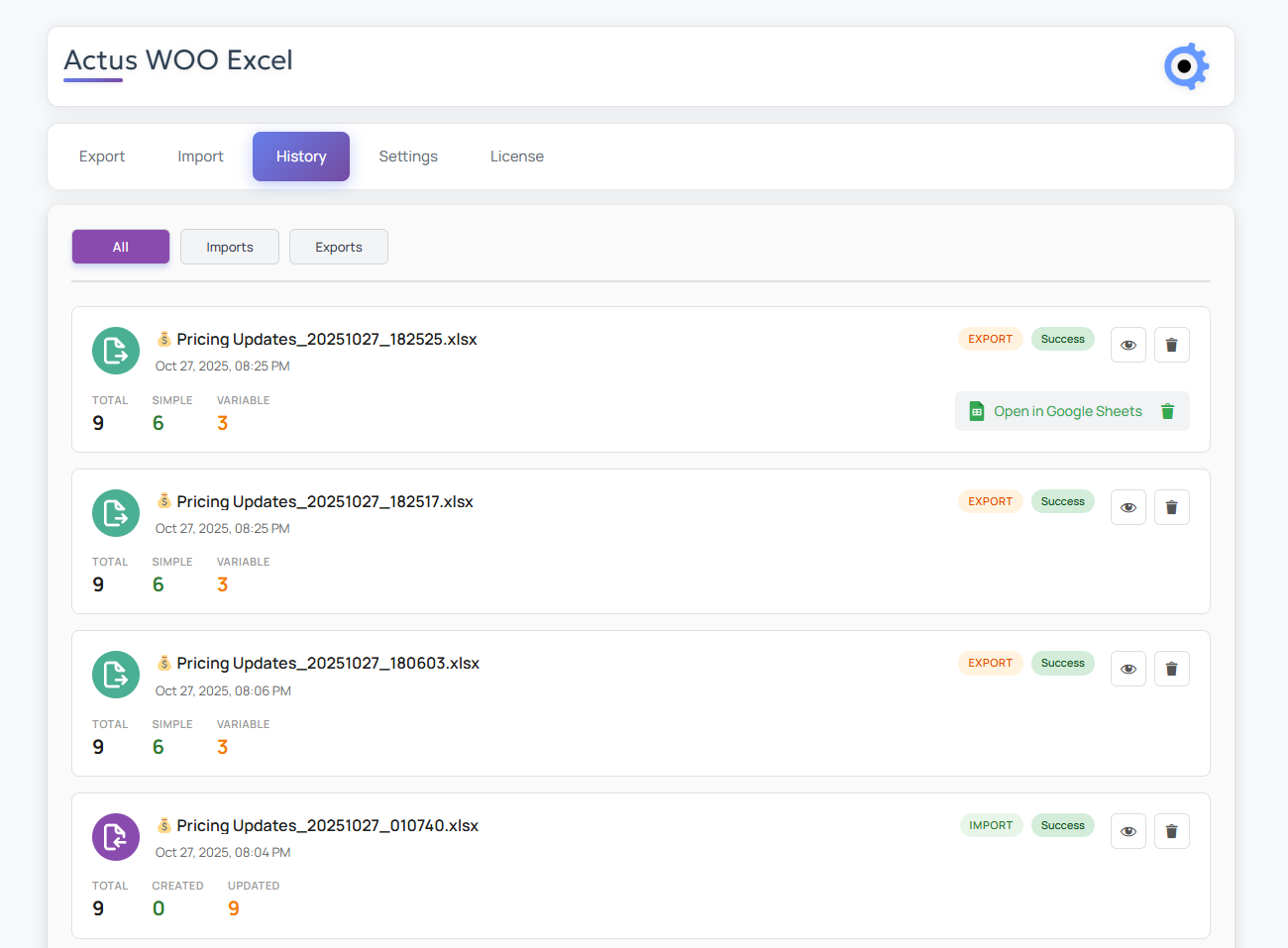The width and height of the screenshot is (1288, 948).
Task: Filter history by Exports
Action: click(338, 246)
